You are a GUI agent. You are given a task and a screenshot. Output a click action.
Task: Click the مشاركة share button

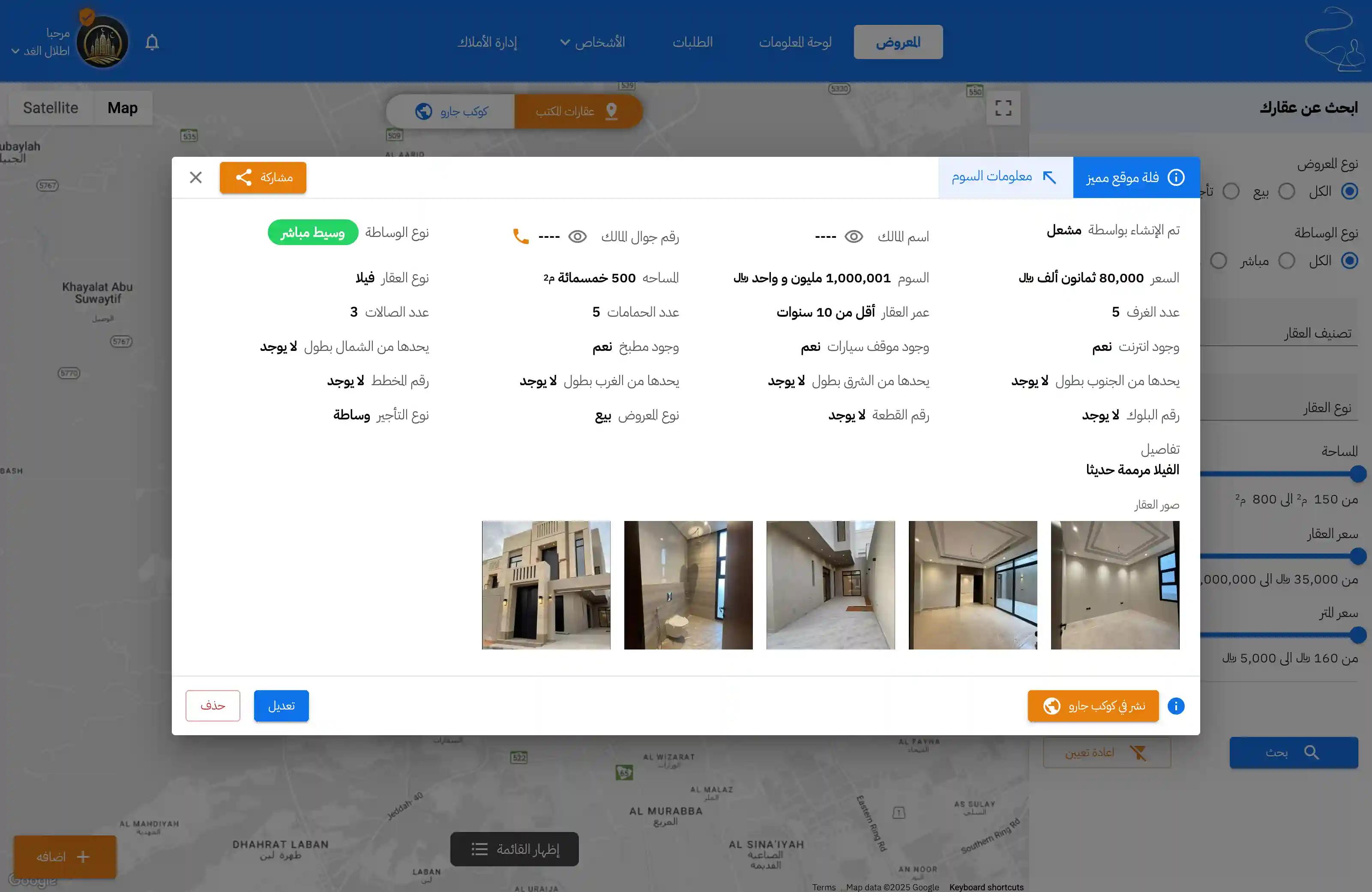(x=263, y=177)
